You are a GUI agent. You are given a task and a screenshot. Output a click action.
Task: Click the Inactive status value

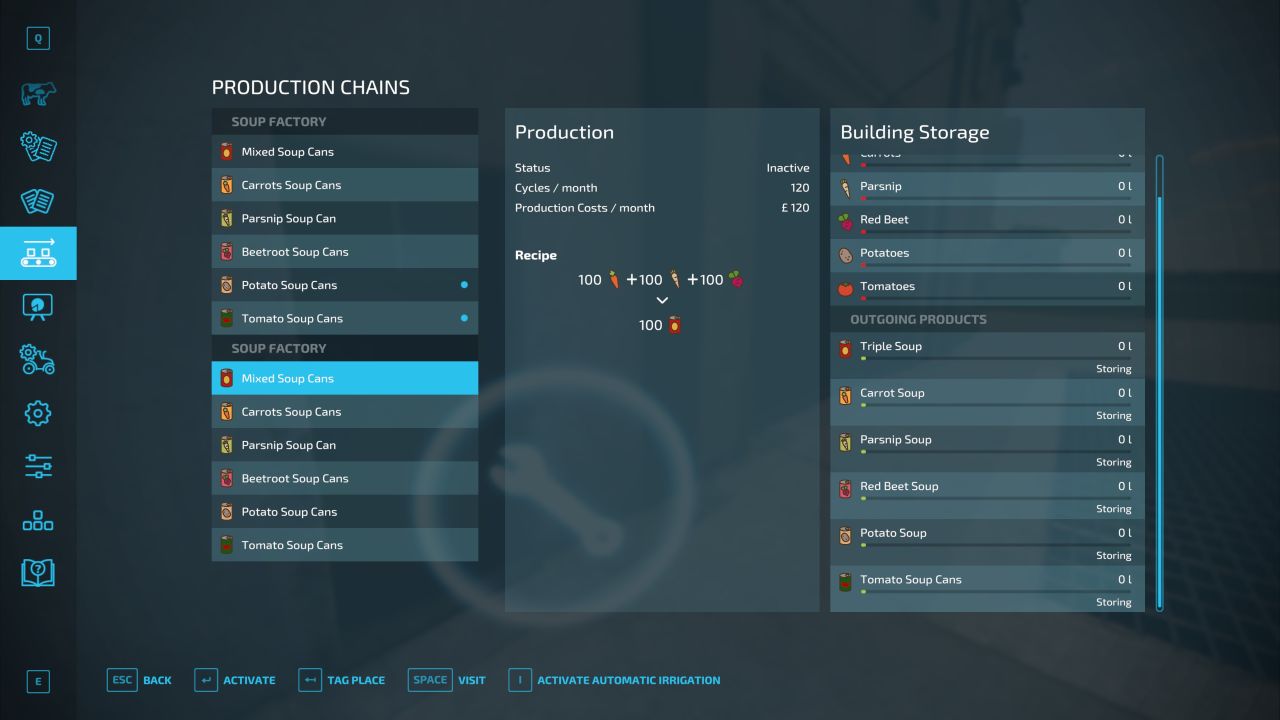pyautogui.click(x=788, y=168)
